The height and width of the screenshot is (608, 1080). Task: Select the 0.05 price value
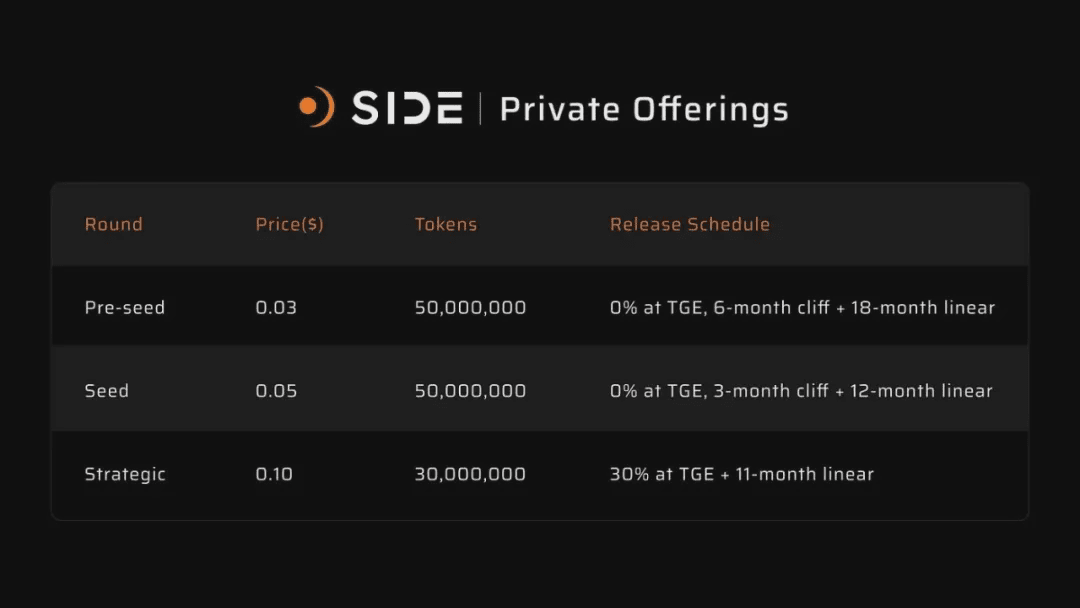point(276,390)
